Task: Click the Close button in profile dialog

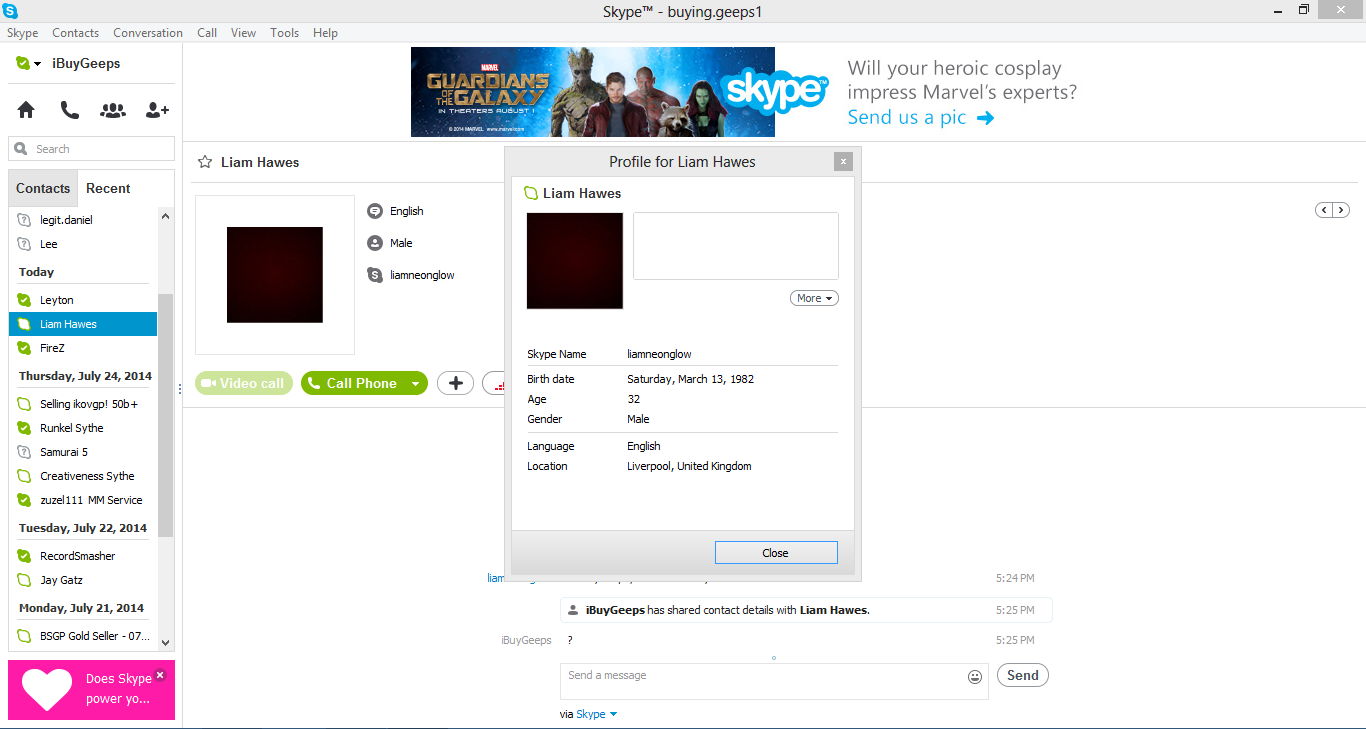Action: point(776,553)
